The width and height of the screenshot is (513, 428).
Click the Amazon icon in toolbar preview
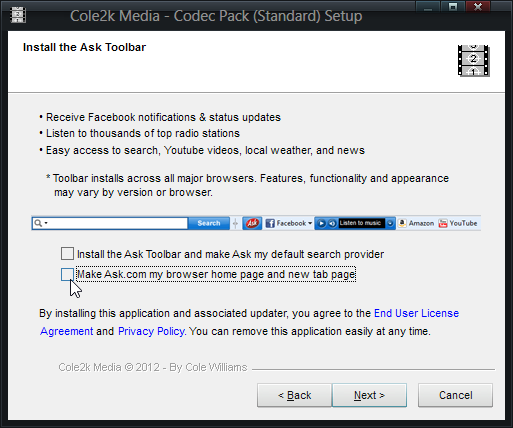pyautogui.click(x=402, y=223)
